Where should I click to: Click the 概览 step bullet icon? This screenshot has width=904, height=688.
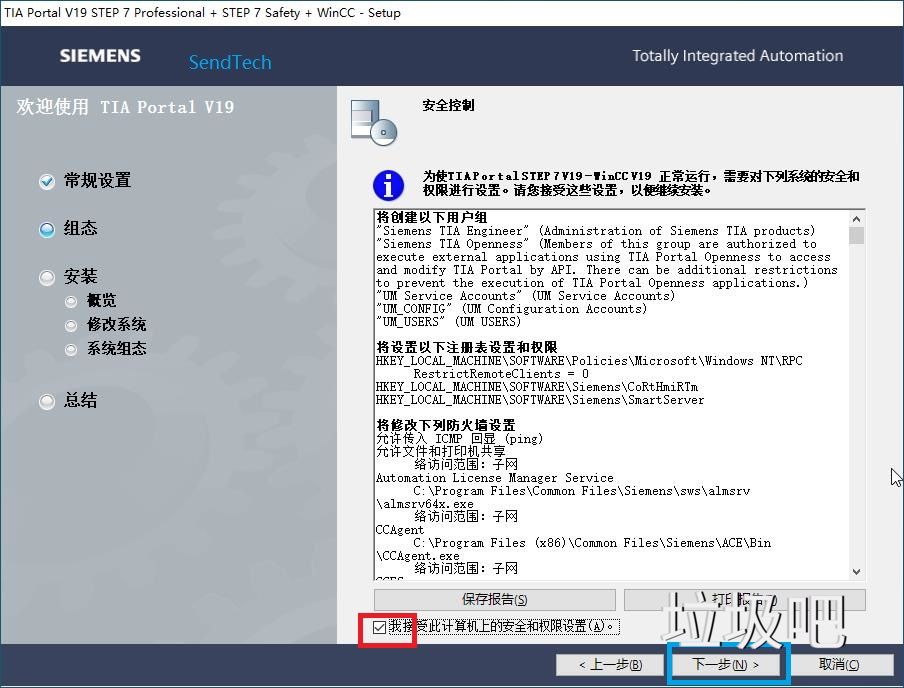point(71,300)
